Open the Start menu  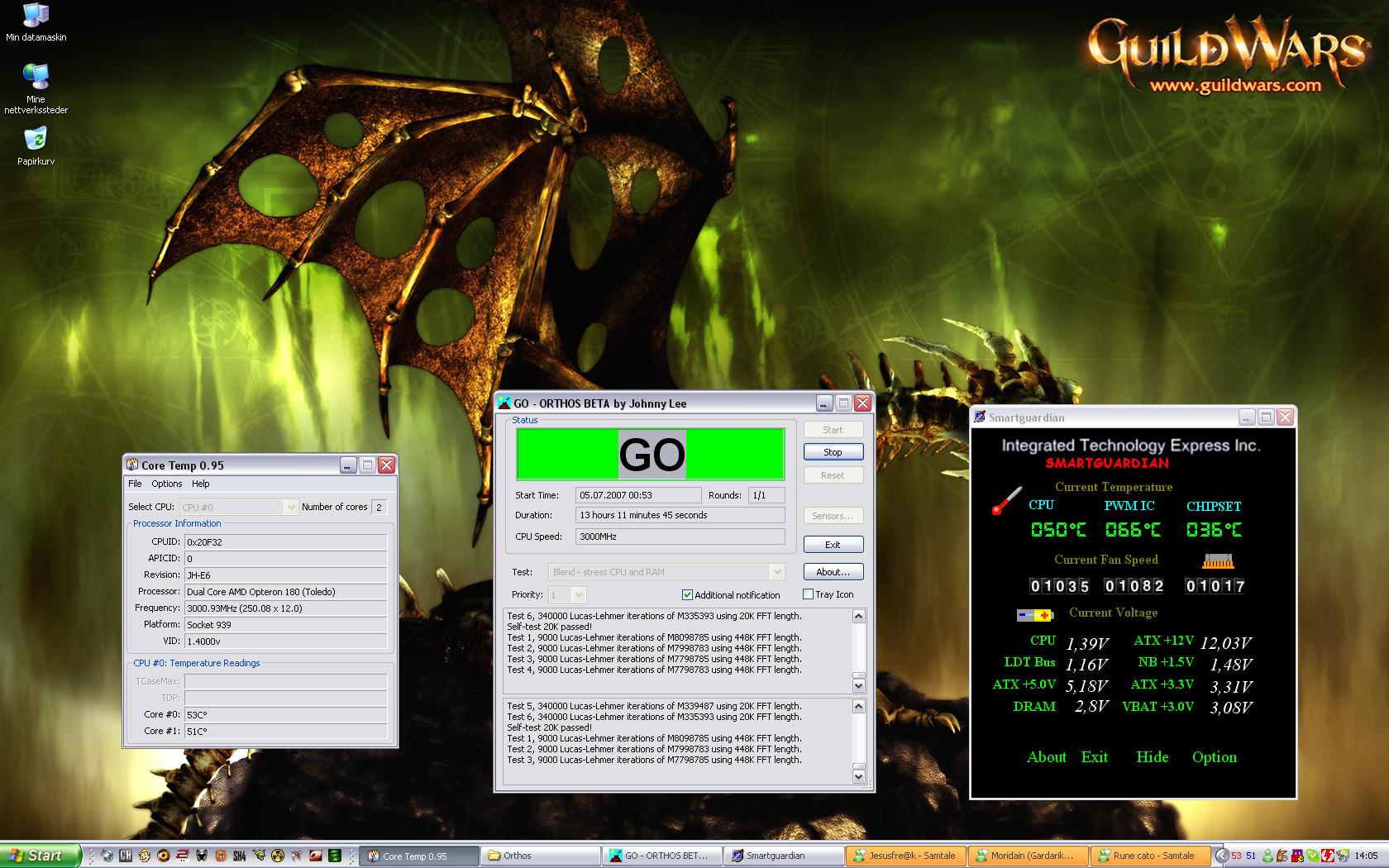(x=41, y=856)
